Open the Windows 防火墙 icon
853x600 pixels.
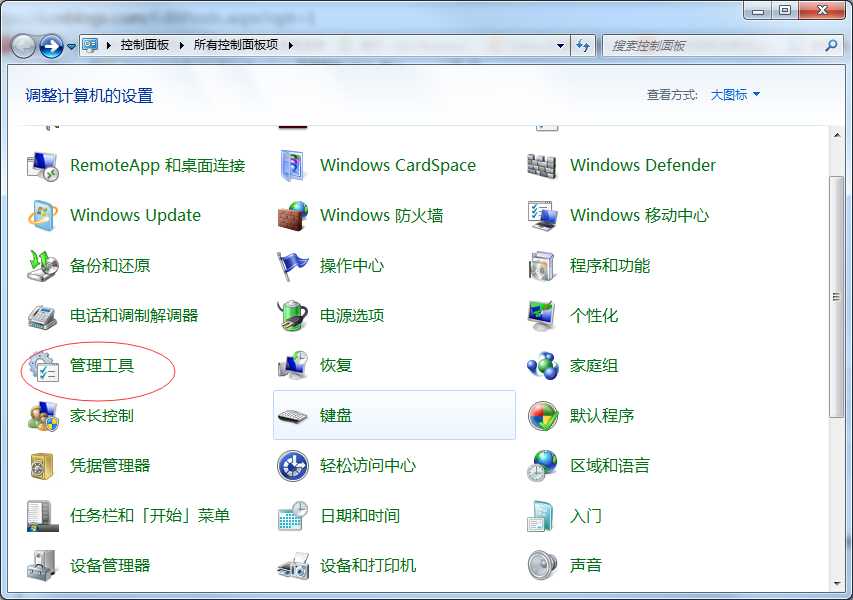293,216
